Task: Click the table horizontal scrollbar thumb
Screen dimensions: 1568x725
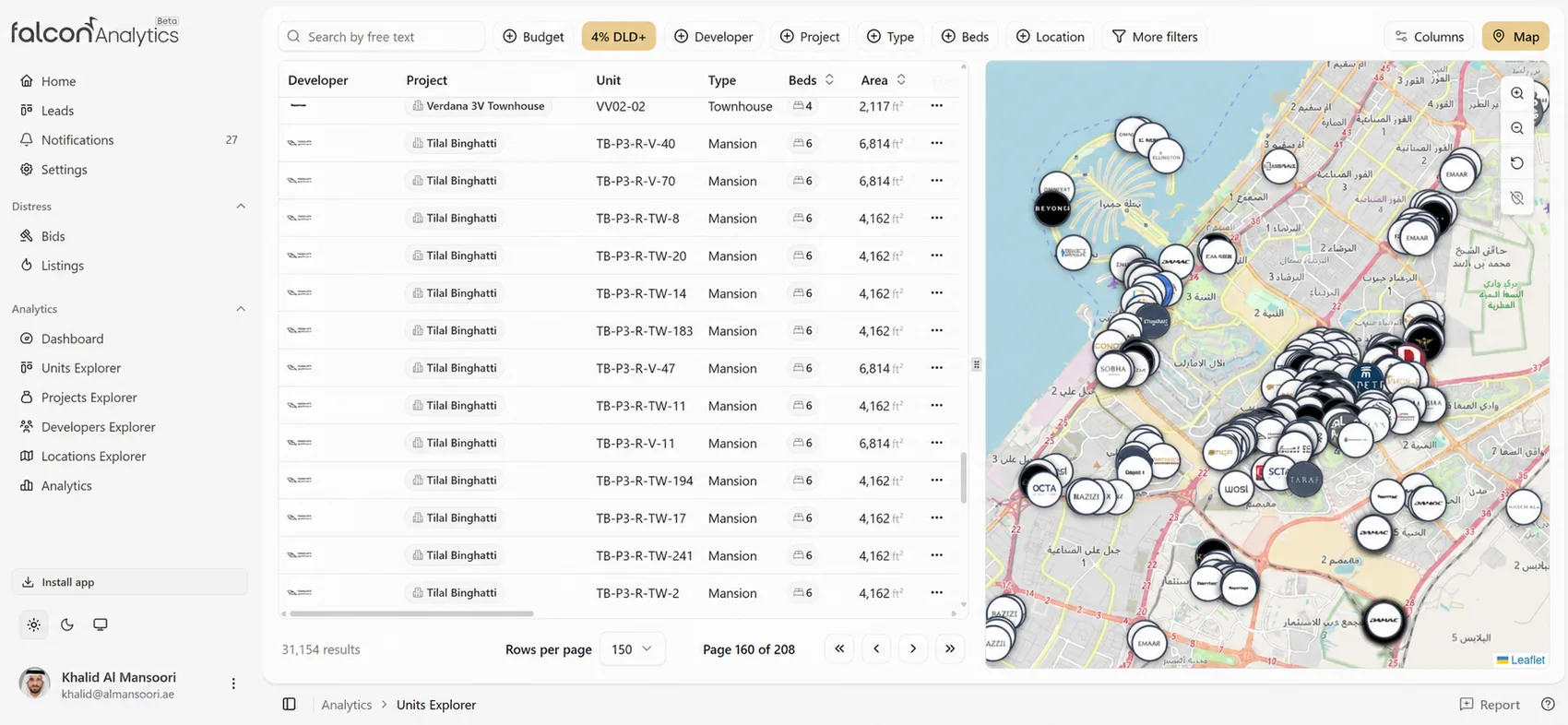Action: (411, 613)
